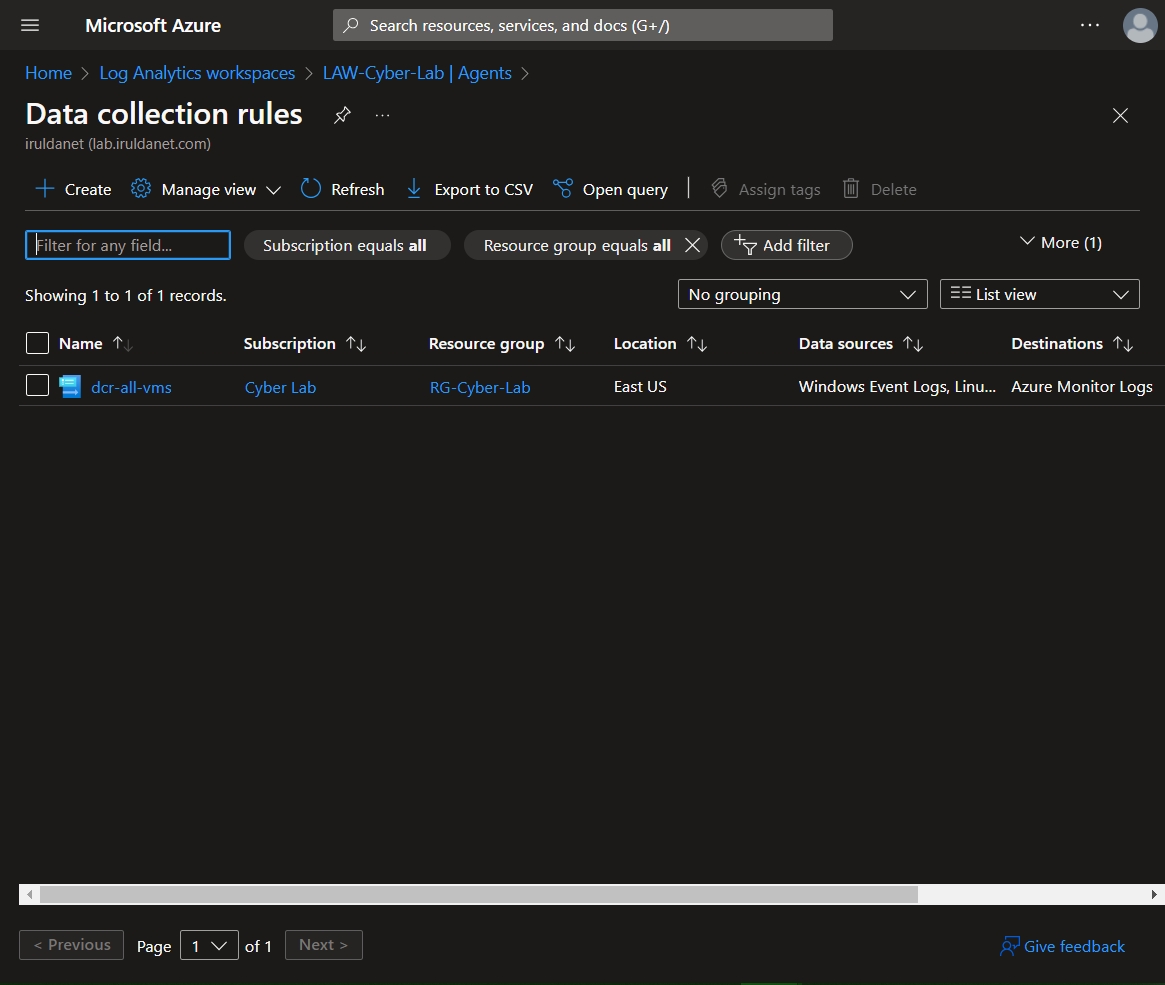Open the No grouping dropdown
Image resolution: width=1165 pixels, height=985 pixels.
click(x=802, y=294)
